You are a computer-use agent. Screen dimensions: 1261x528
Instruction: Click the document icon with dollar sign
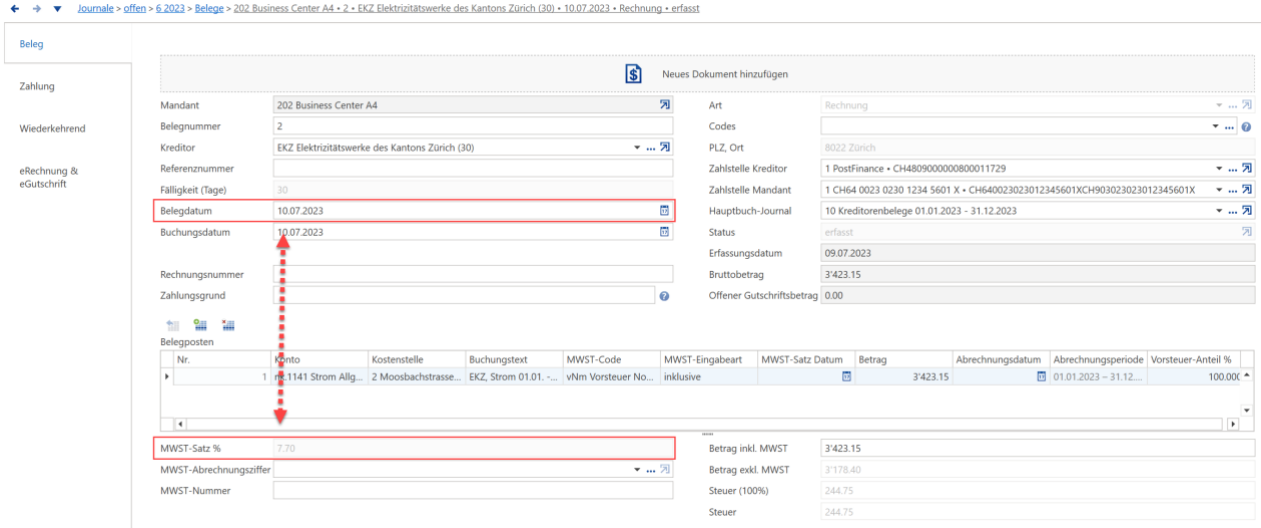pyautogui.click(x=633, y=74)
